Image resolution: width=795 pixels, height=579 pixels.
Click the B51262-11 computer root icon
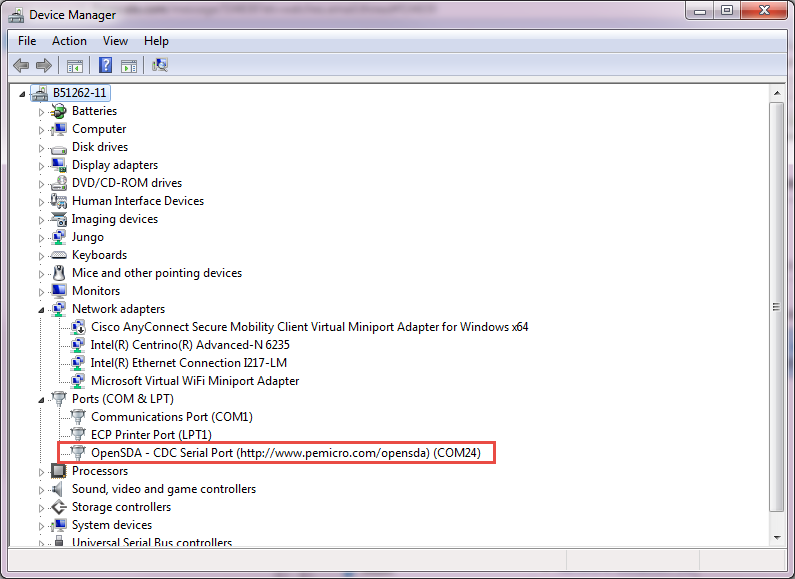(x=39, y=93)
